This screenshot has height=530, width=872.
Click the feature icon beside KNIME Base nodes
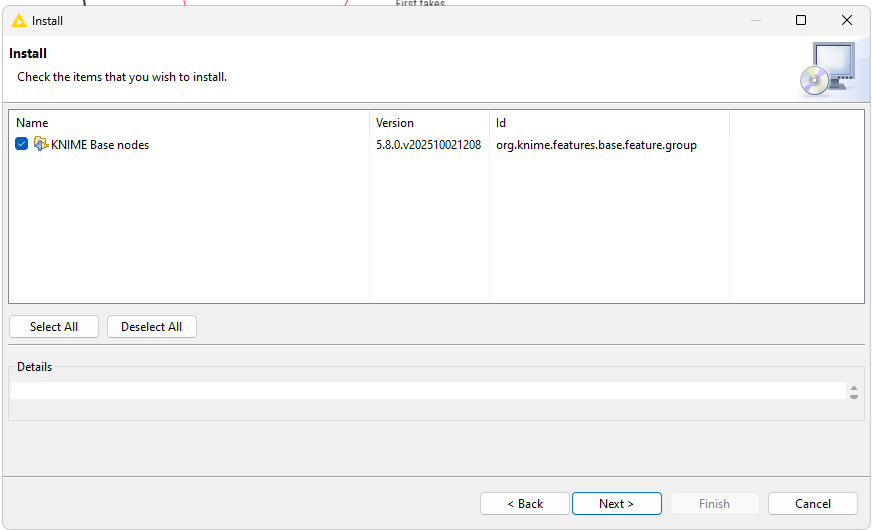[x=40, y=144]
